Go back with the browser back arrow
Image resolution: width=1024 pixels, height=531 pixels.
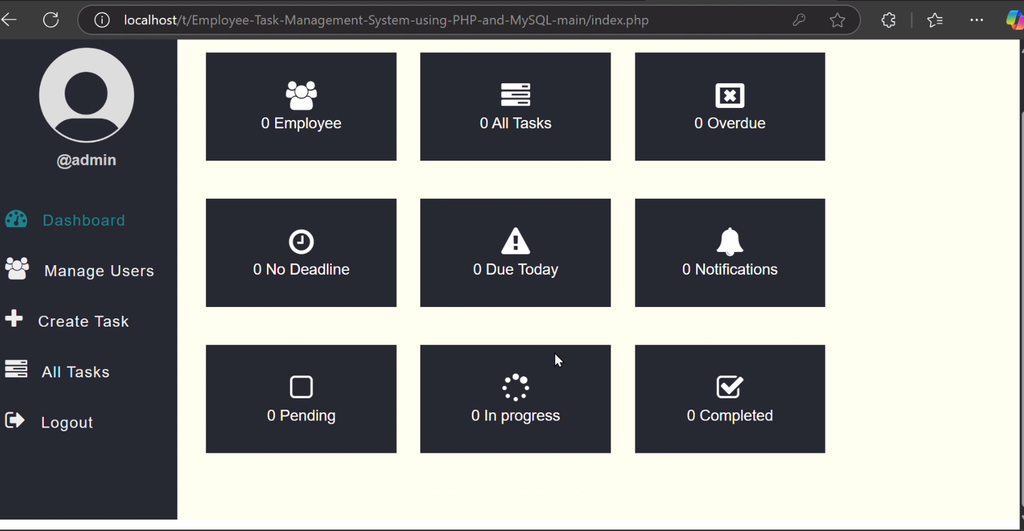(9, 20)
